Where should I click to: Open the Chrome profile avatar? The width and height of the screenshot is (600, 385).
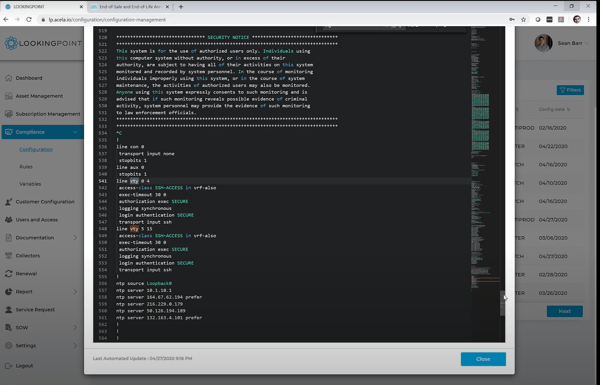(x=577, y=20)
